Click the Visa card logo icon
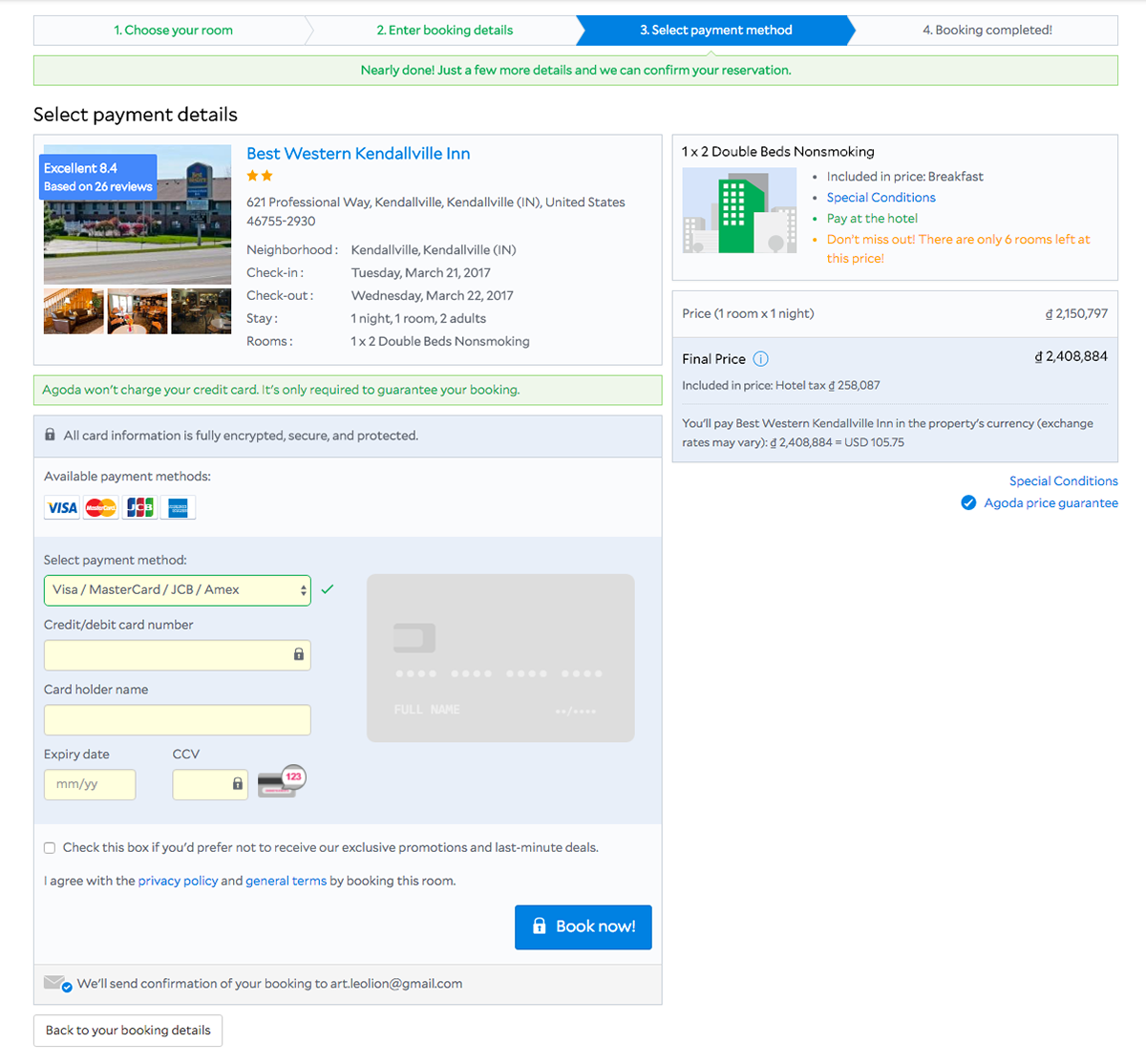The height and width of the screenshot is (1064, 1146). [62, 508]
